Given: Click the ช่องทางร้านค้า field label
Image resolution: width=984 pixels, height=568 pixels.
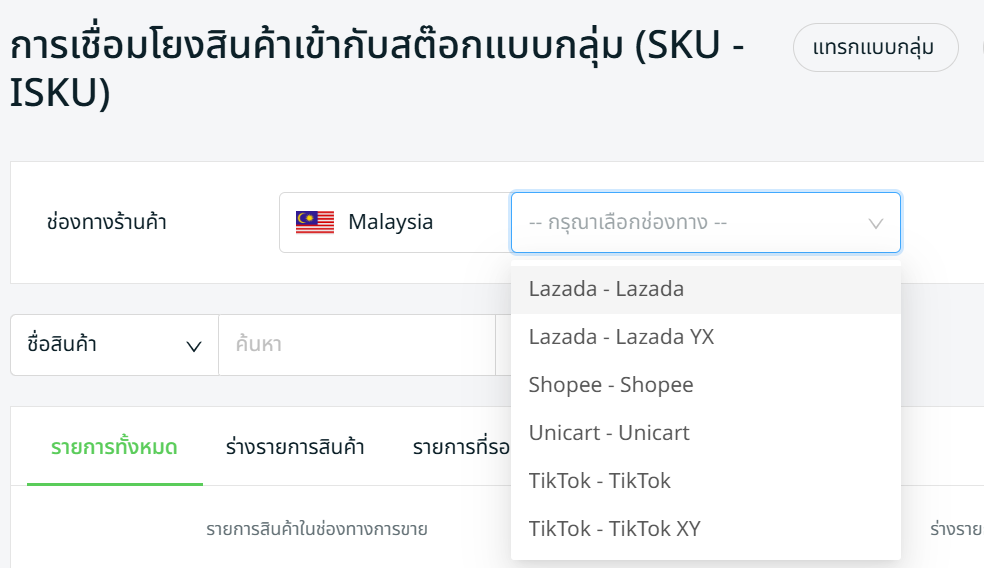Looking at the screenshot, I should (x=107, y=222).
